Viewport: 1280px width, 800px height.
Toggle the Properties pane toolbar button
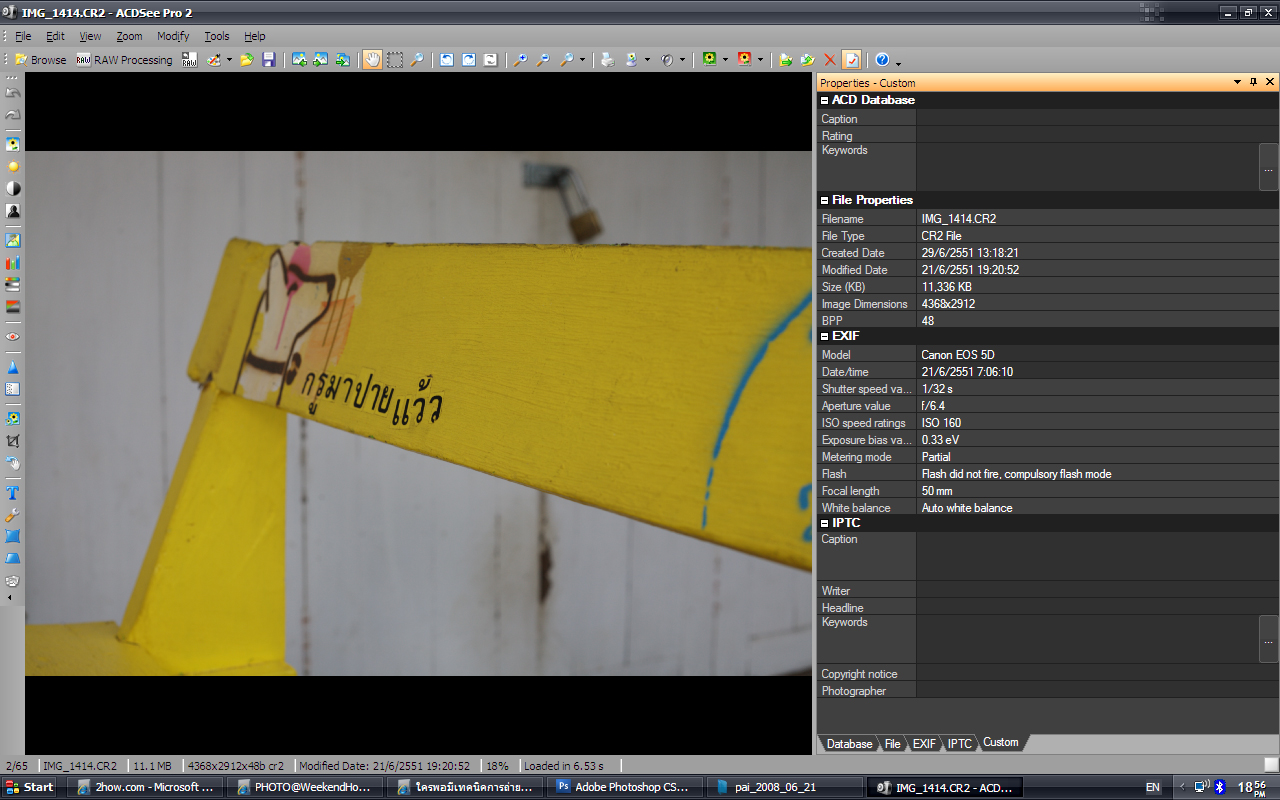851,60
